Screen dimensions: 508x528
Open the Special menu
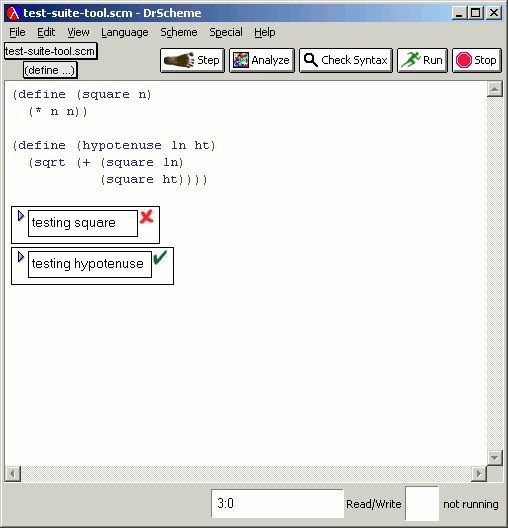(226, 32)
